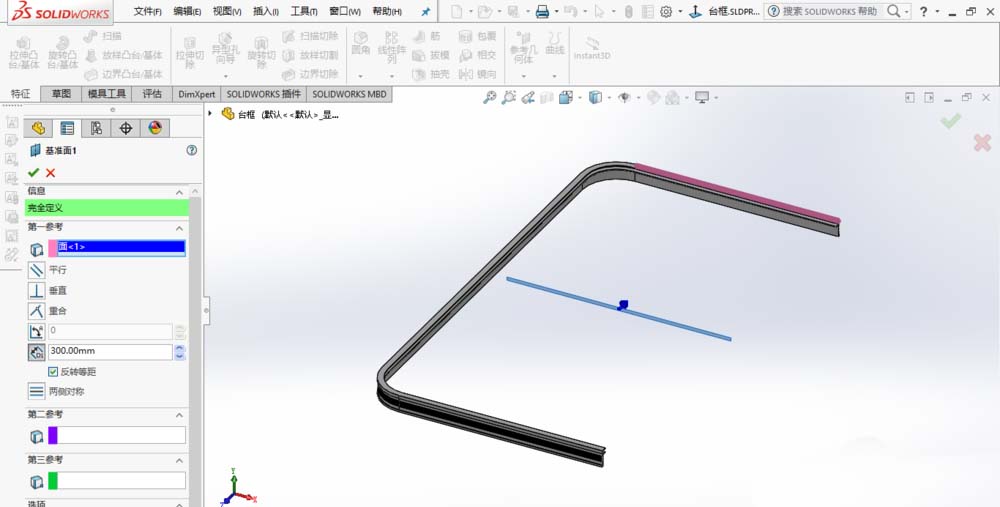This screenshot has width=1000, height=507.
Task: Open the Display Style dropdown
Action: 608,98
